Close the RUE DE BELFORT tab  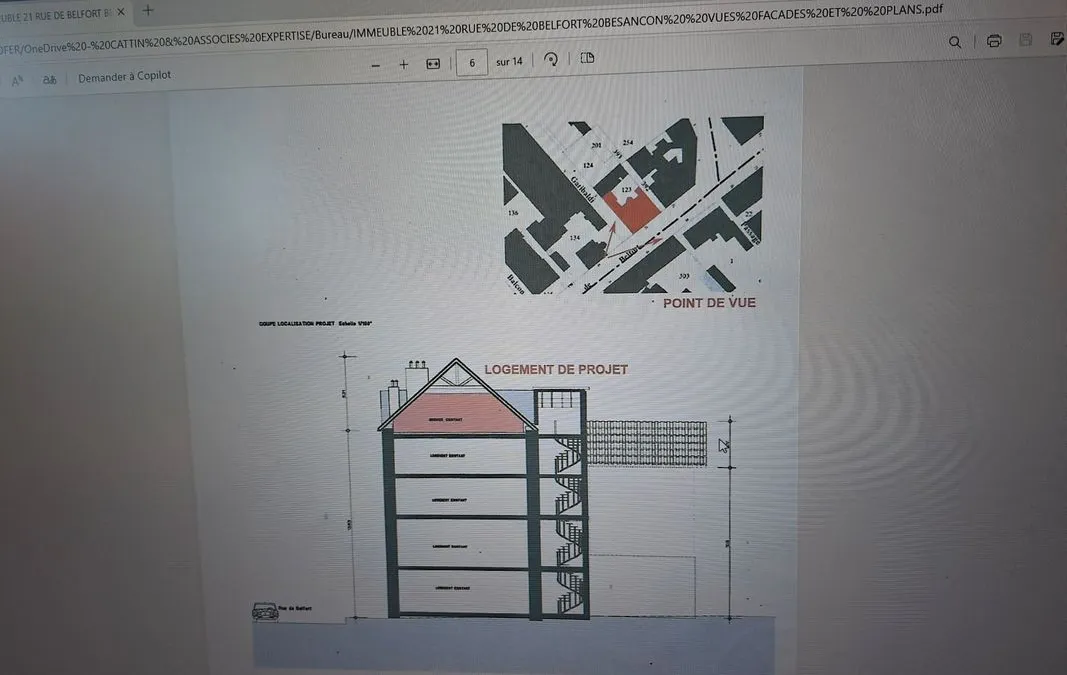click(120, 12)
